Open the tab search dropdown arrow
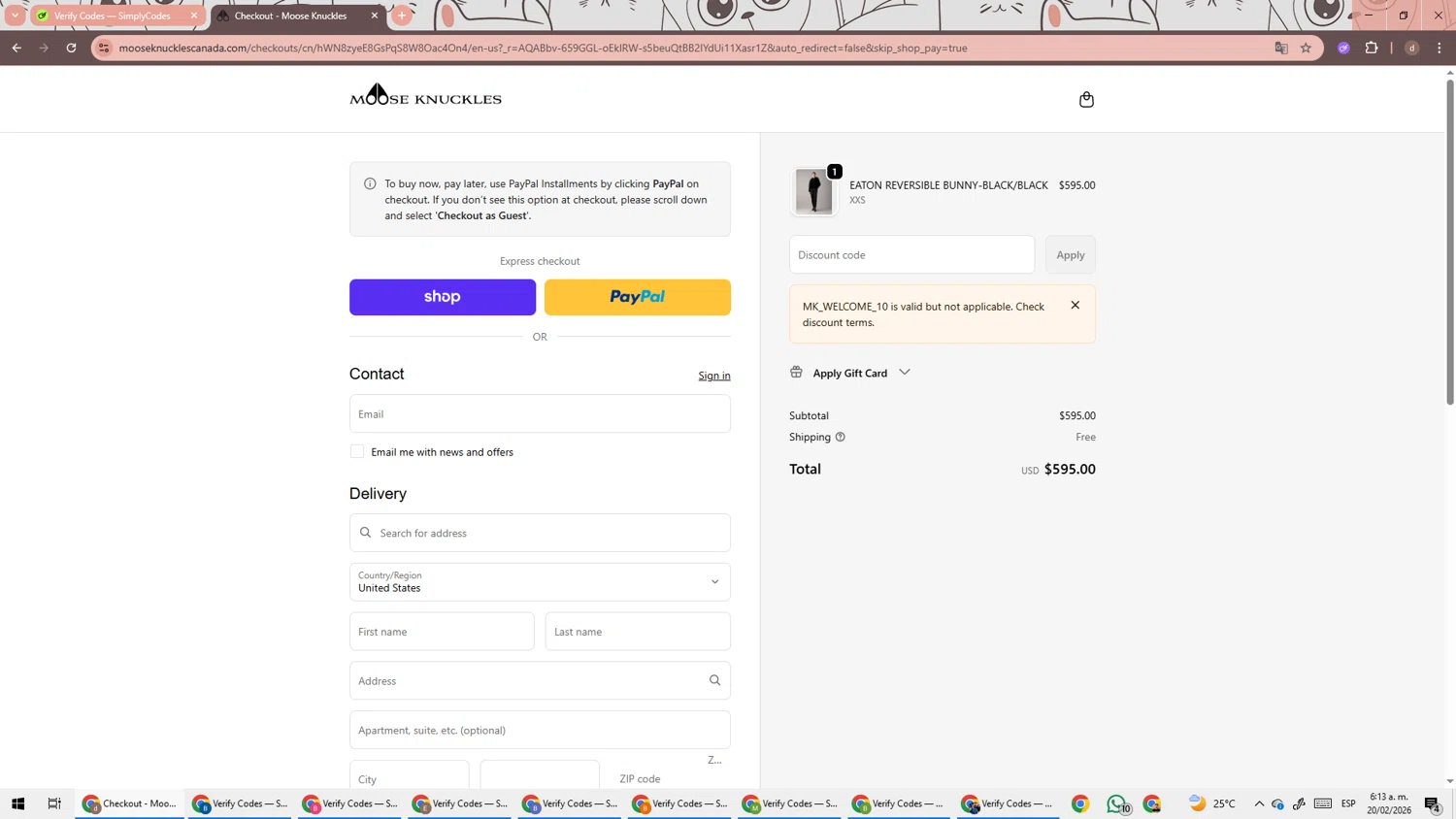 coord(15,16)
